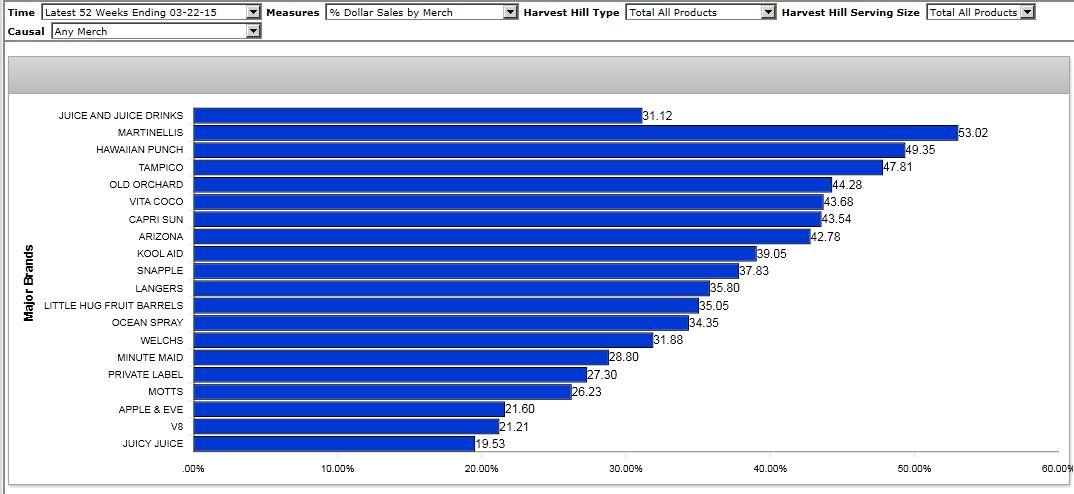Expand the Measures dropdown arrow
Screen dimensions: 1074x494
tap(511, 12)
